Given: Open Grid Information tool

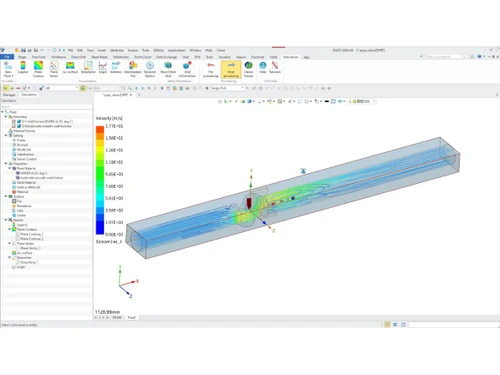Looking at the screenshot, I should point(187,69).
